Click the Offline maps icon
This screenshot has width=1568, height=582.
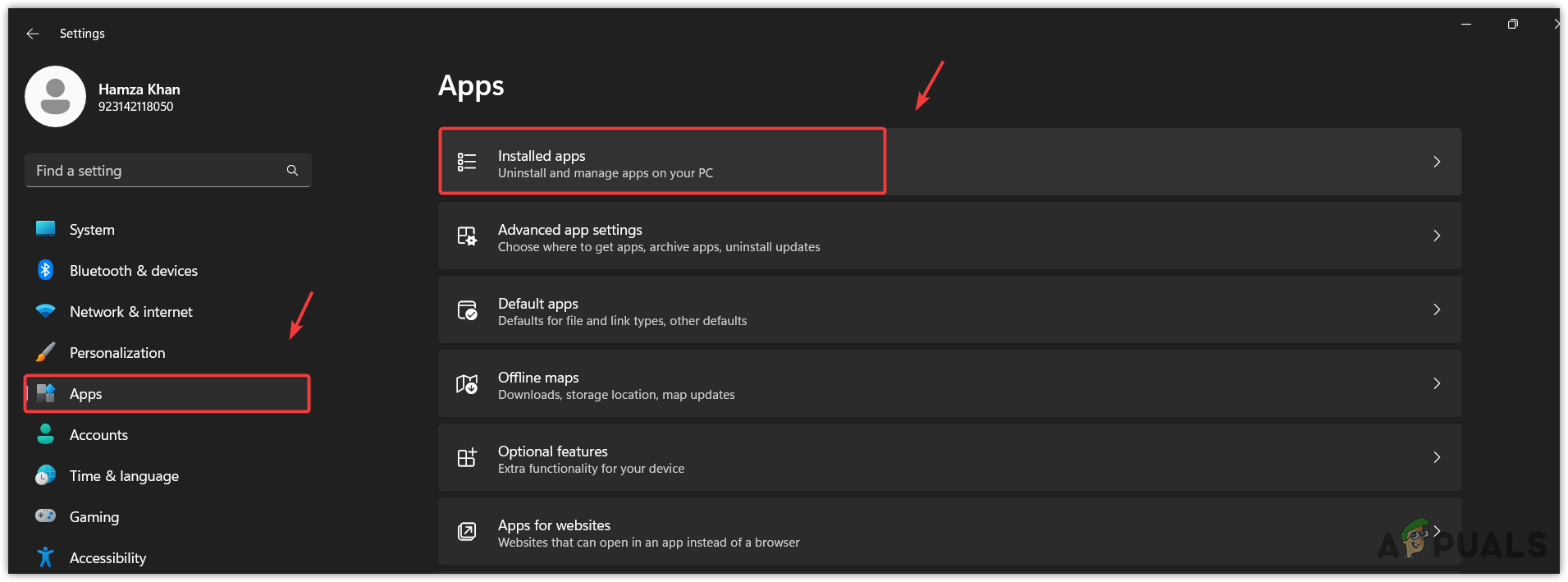click(467, 384)
